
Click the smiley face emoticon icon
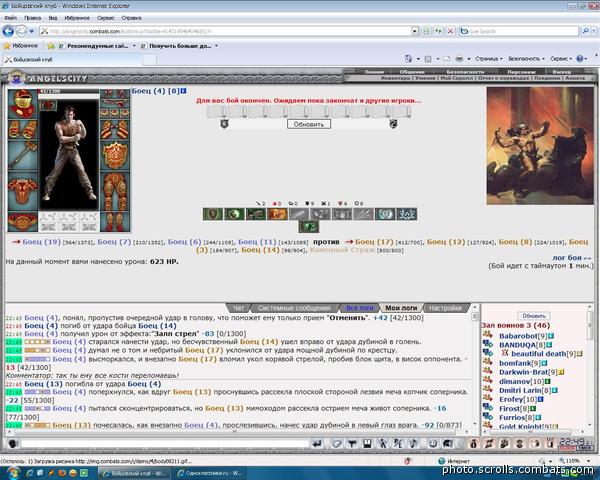pyautogui.click(x=433, y=444)
